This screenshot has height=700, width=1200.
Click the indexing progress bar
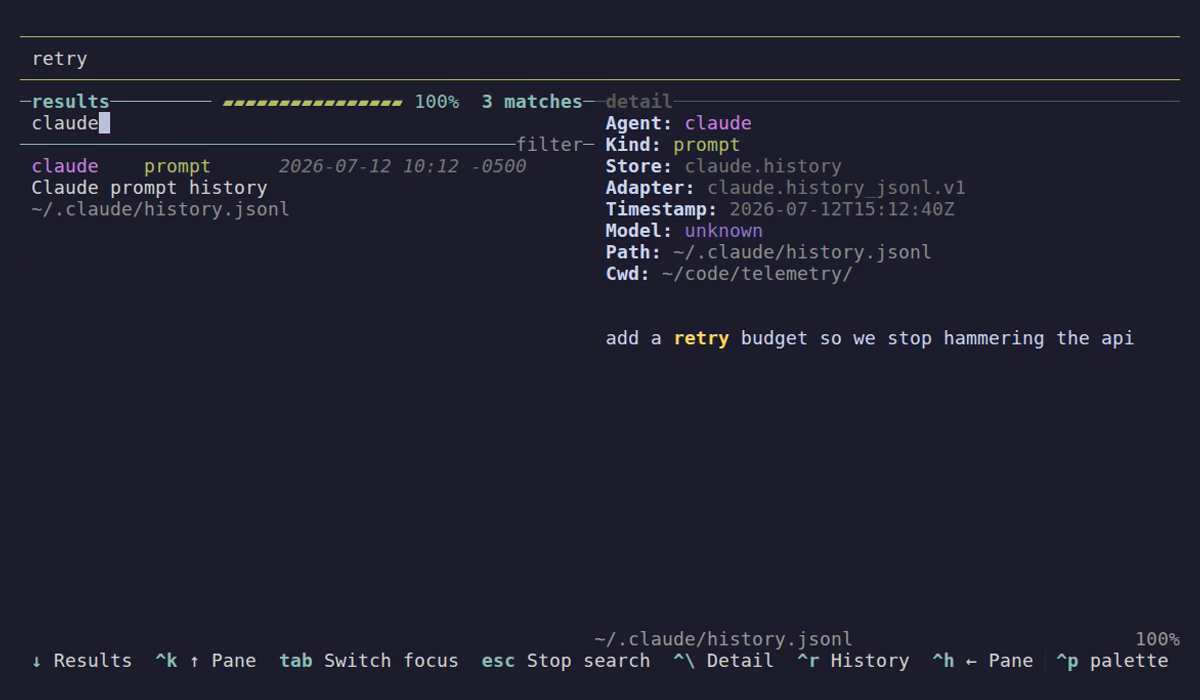(x=312, y=102)
